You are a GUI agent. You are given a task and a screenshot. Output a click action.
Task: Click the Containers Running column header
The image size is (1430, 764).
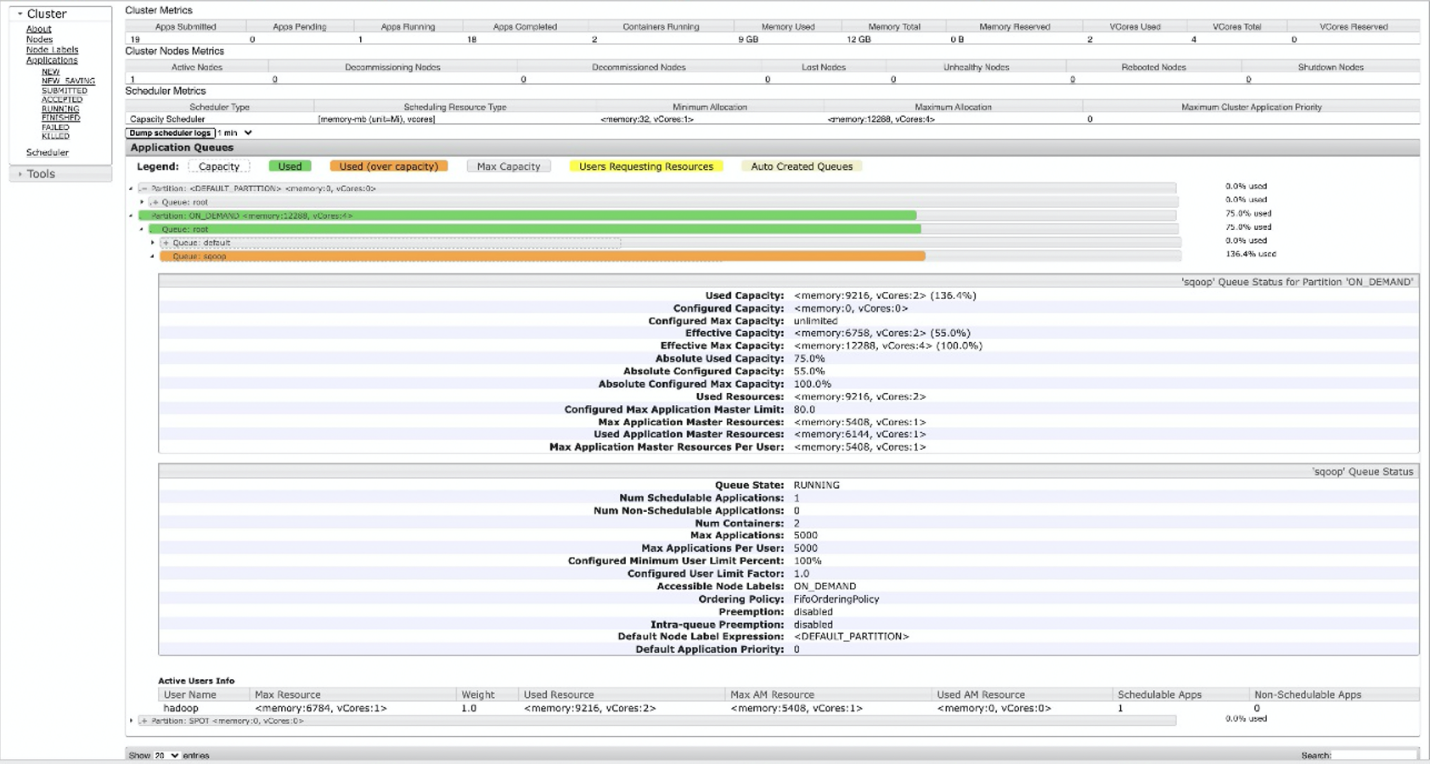[x=661, y=27]
